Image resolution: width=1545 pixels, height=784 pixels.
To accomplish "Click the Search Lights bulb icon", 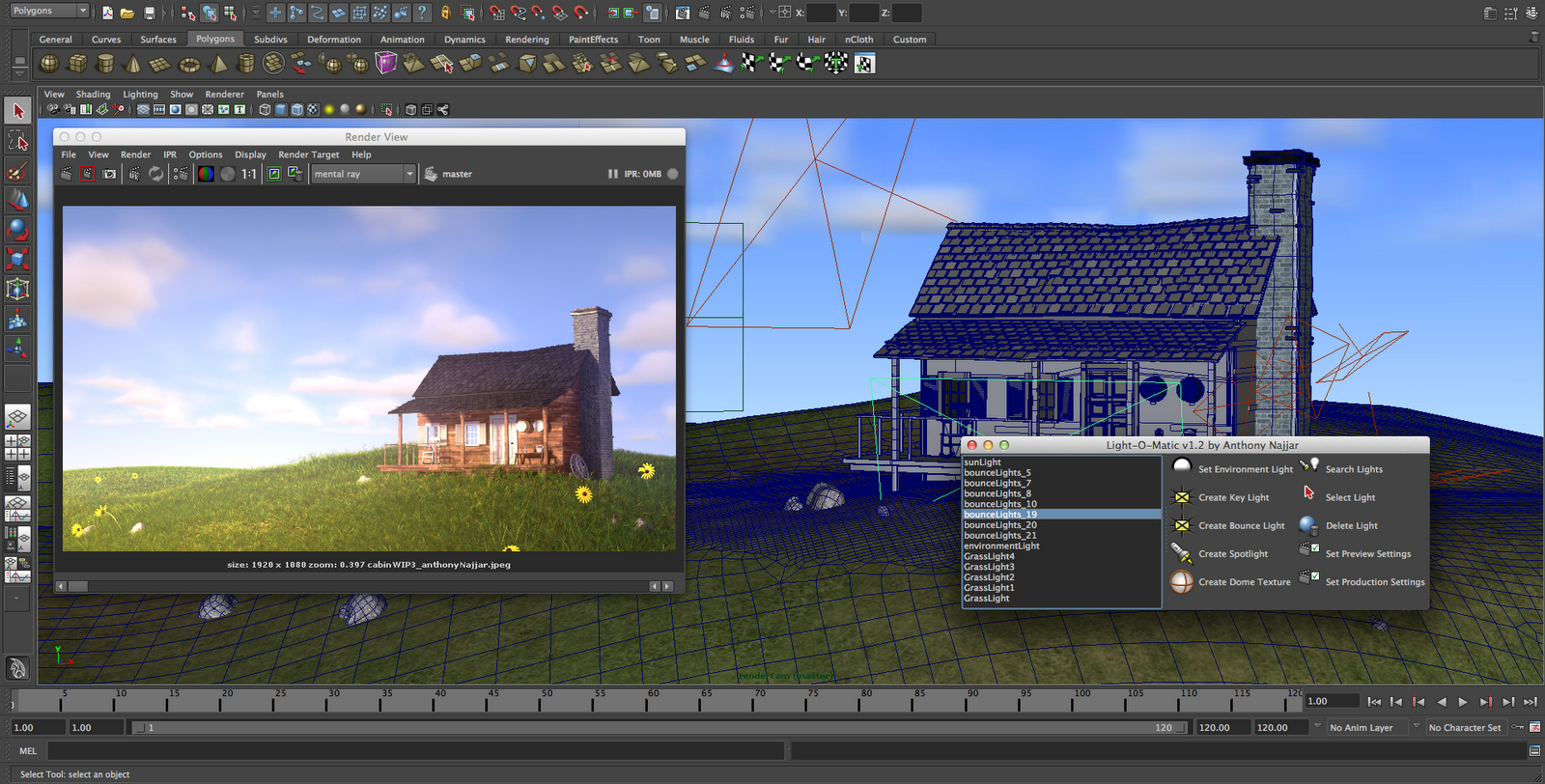I will click(x=1309, y=465).
